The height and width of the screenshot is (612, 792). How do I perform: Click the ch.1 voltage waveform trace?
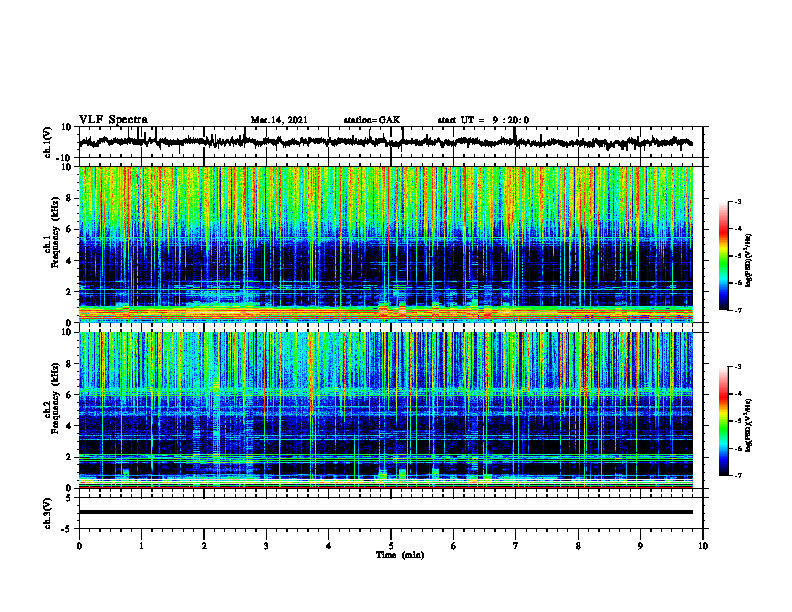pyautogui.click(x=385, y=142)
